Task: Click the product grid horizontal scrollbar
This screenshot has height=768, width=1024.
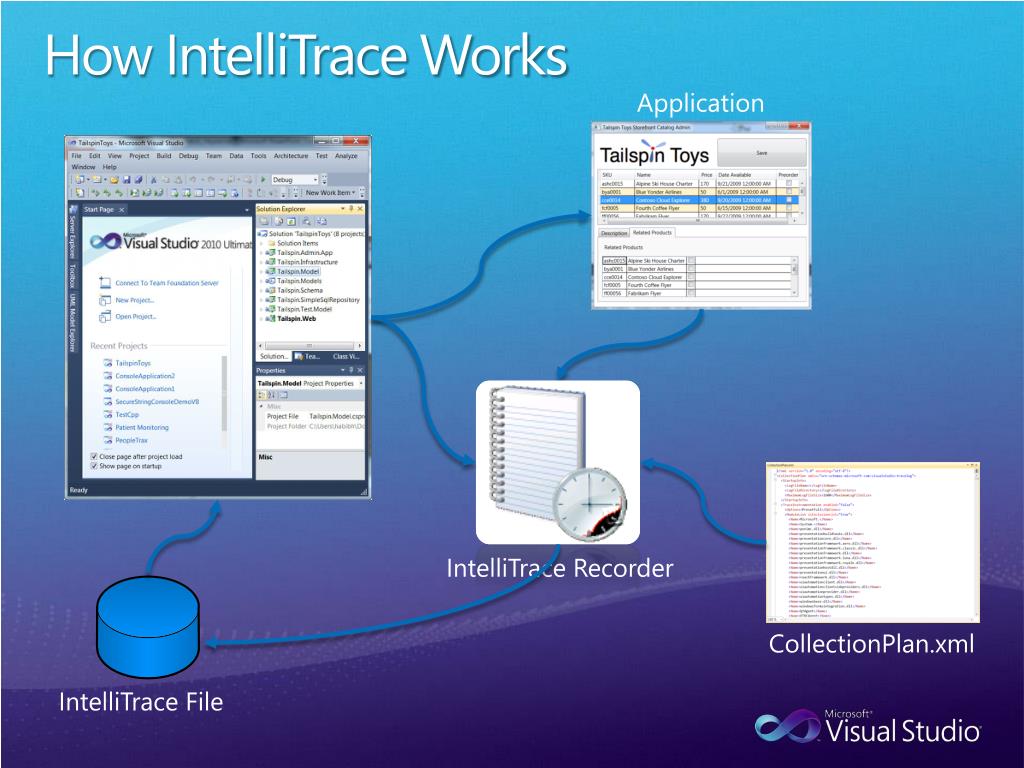Action: pyautogui.click(x=699, y=221)
